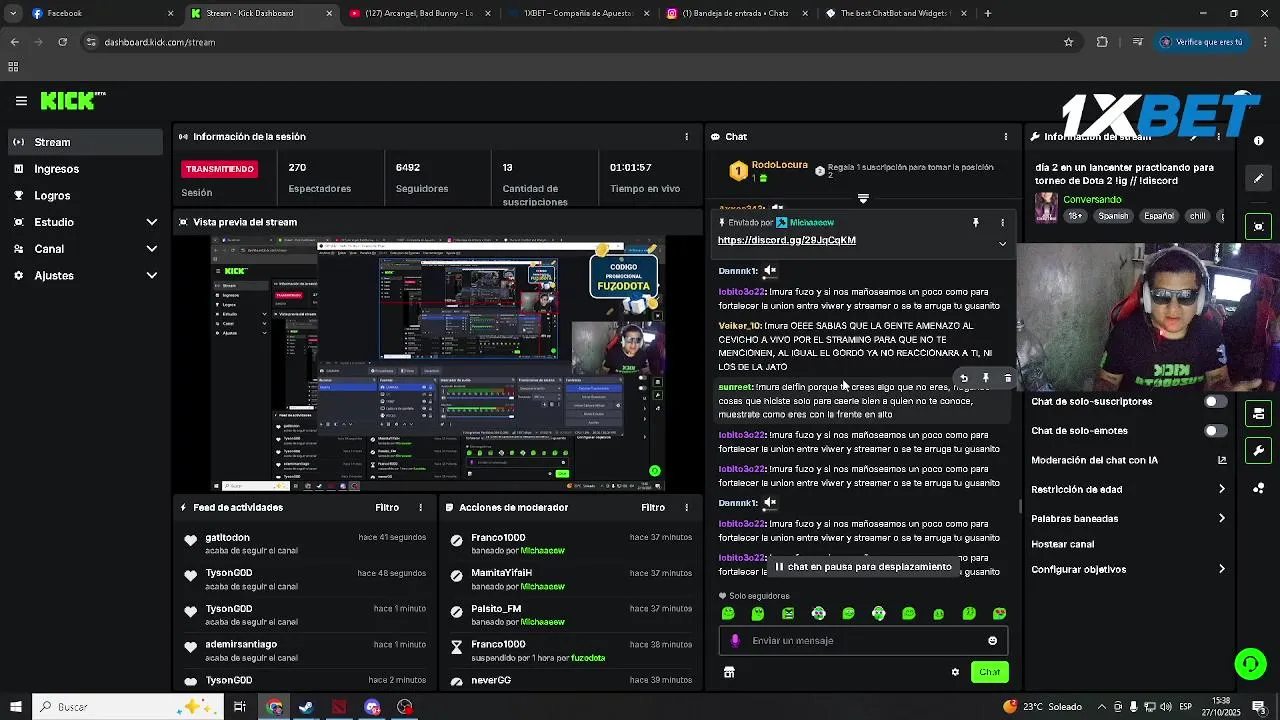Click the purple microphone icon in chat input
The image size is (1280, 720).
(x=735, y=641)
